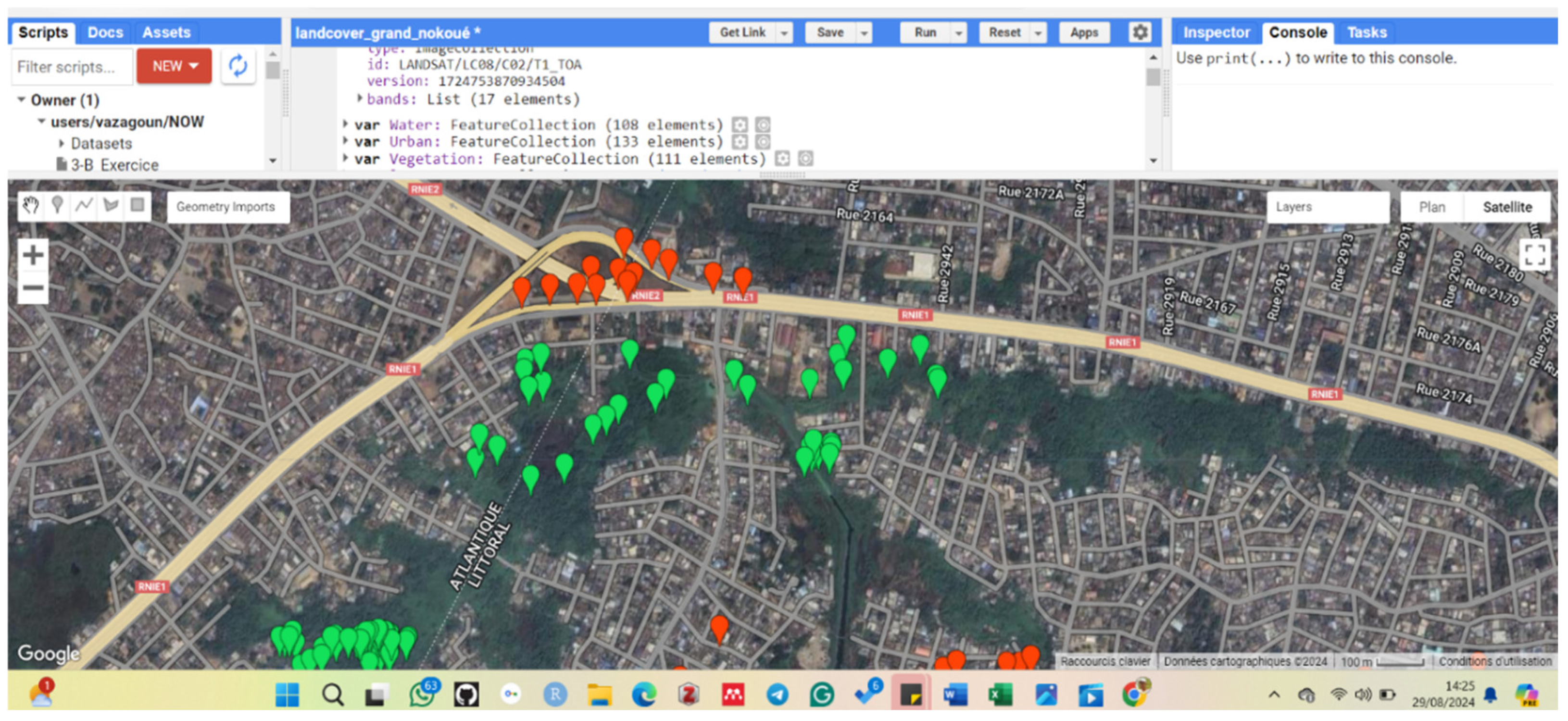Switch to the Docs tab
The height and width of the screenshot is (721, 1568).
[x=105, y=32]
